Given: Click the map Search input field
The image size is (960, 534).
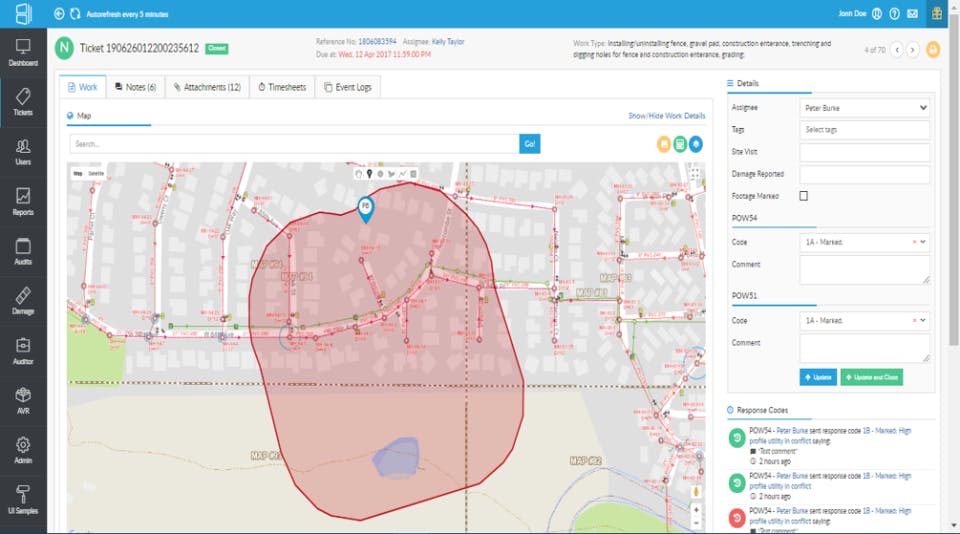Looking at the screenshot, I should click(x=294, y=144).
